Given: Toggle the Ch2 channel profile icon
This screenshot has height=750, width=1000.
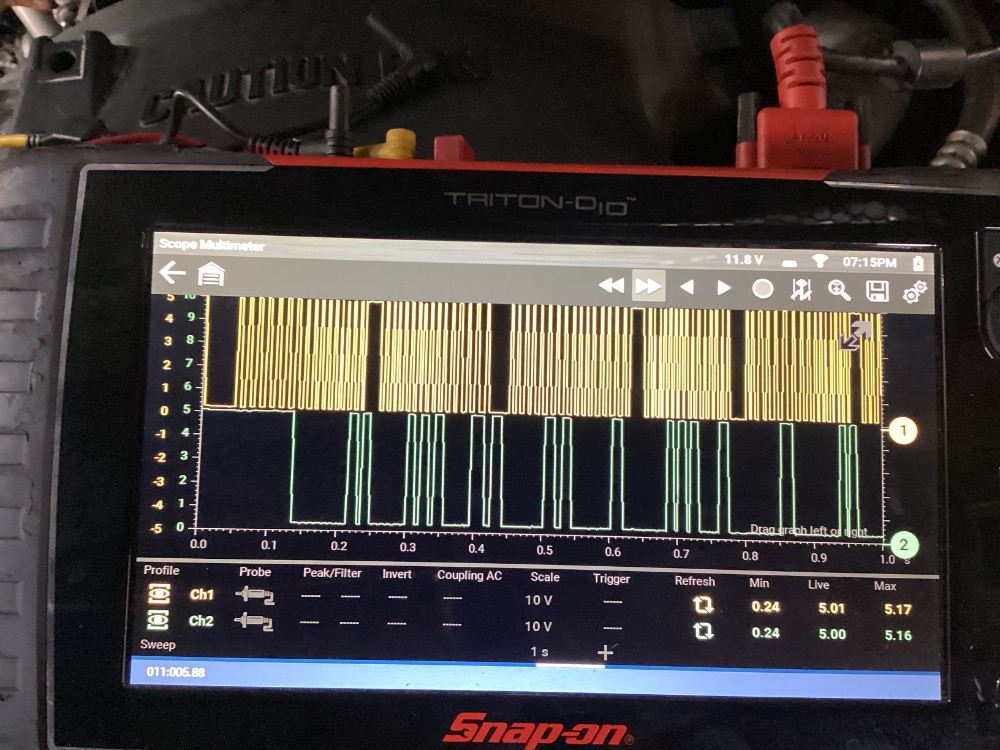Looking at the screenshot, I should pyautogui.click(x=157, y=620).
